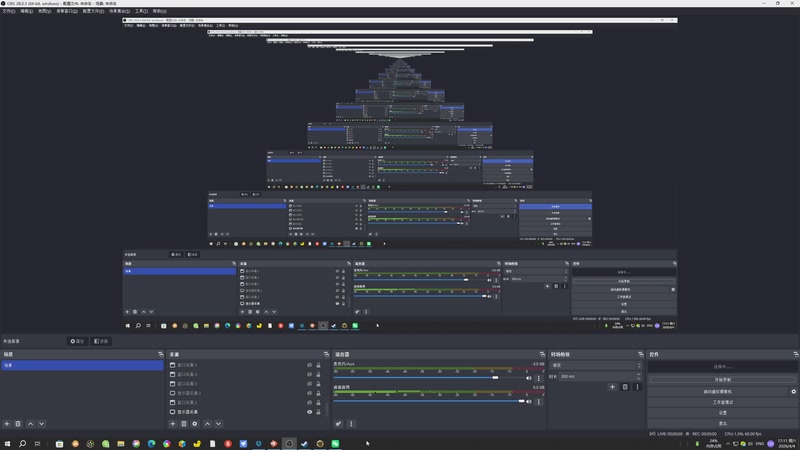Move the selected source up
This screenshot has width=800, height=450.
[x=207, y=423]
